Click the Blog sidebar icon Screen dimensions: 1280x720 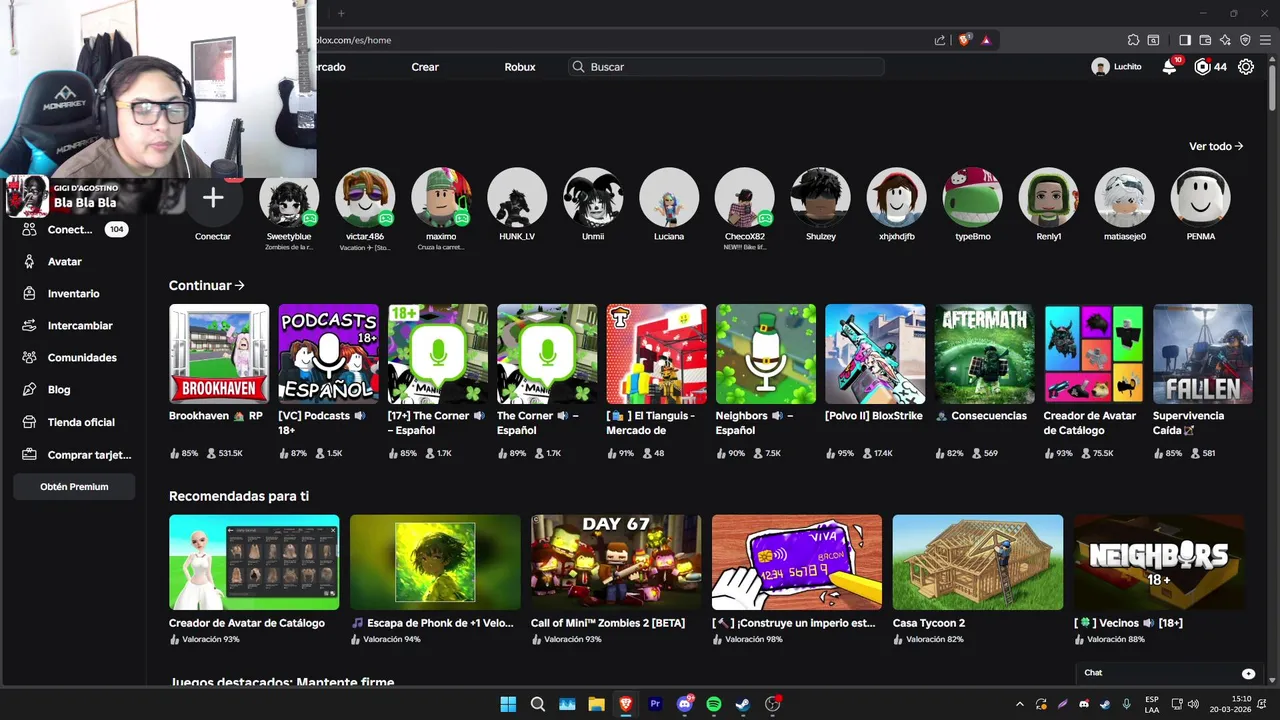[28, 389]
